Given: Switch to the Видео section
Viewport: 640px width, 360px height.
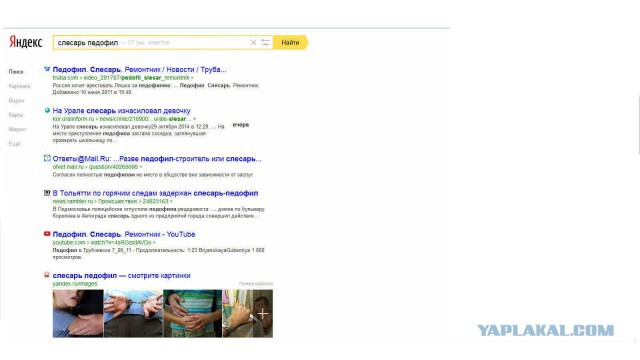Looking at the screenshot, I should (x=16, y=100).
